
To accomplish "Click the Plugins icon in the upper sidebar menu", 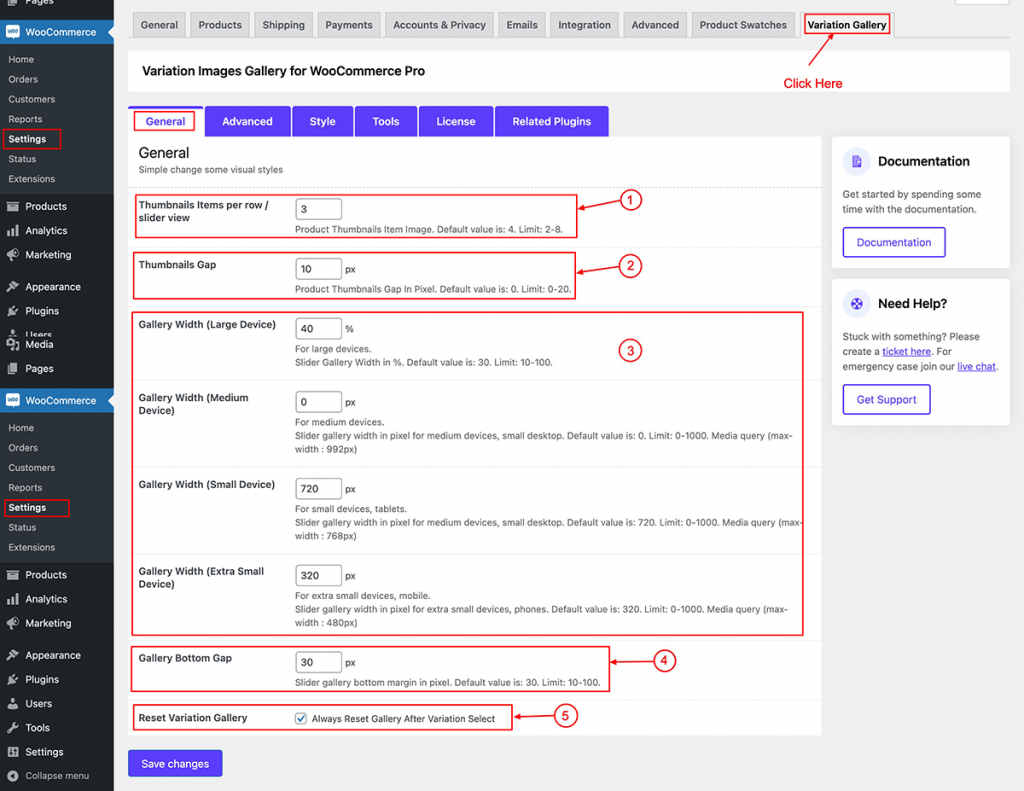I will [x=12, y=311].
